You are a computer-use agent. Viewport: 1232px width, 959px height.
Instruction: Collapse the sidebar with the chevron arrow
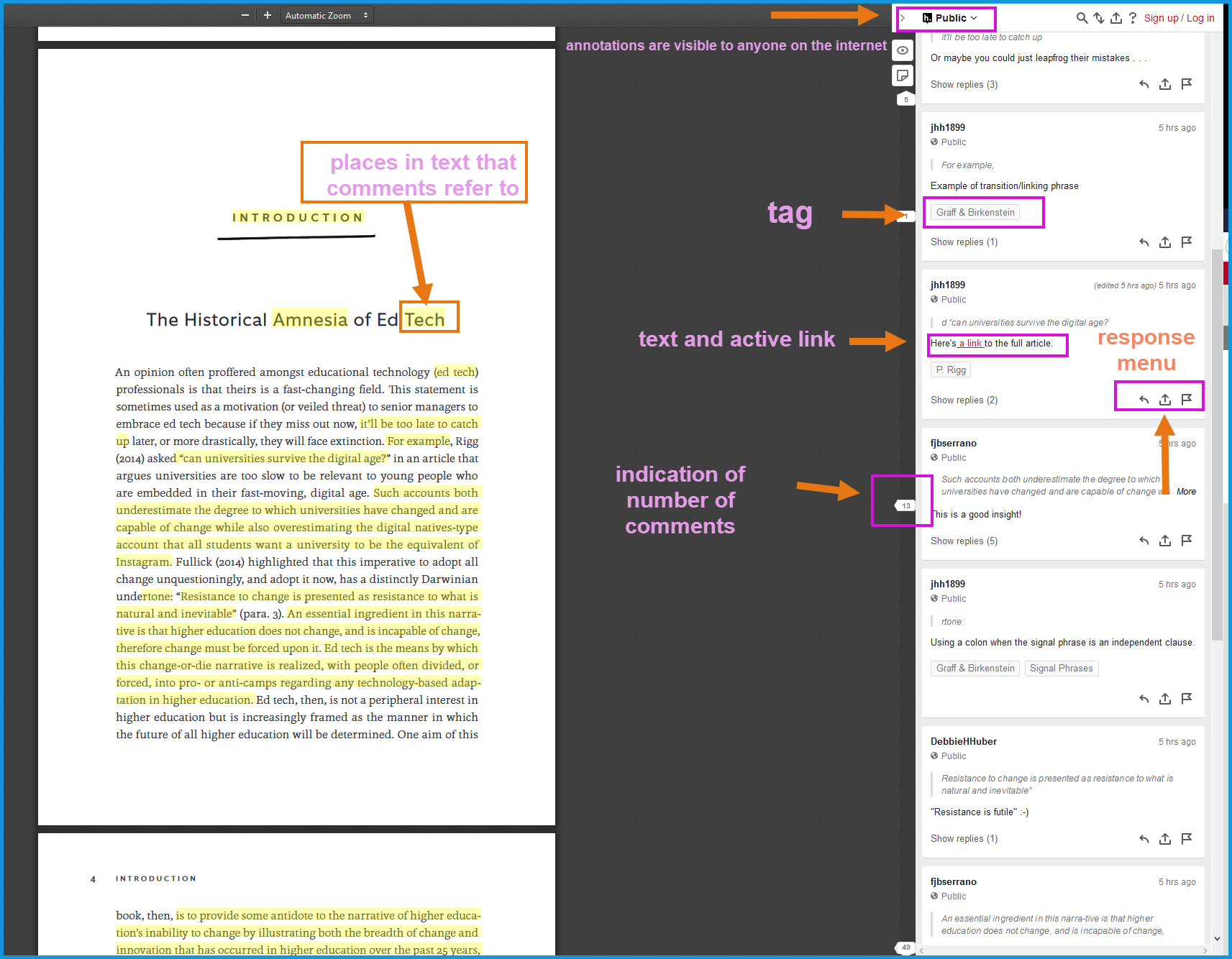(x=903, y=18)
